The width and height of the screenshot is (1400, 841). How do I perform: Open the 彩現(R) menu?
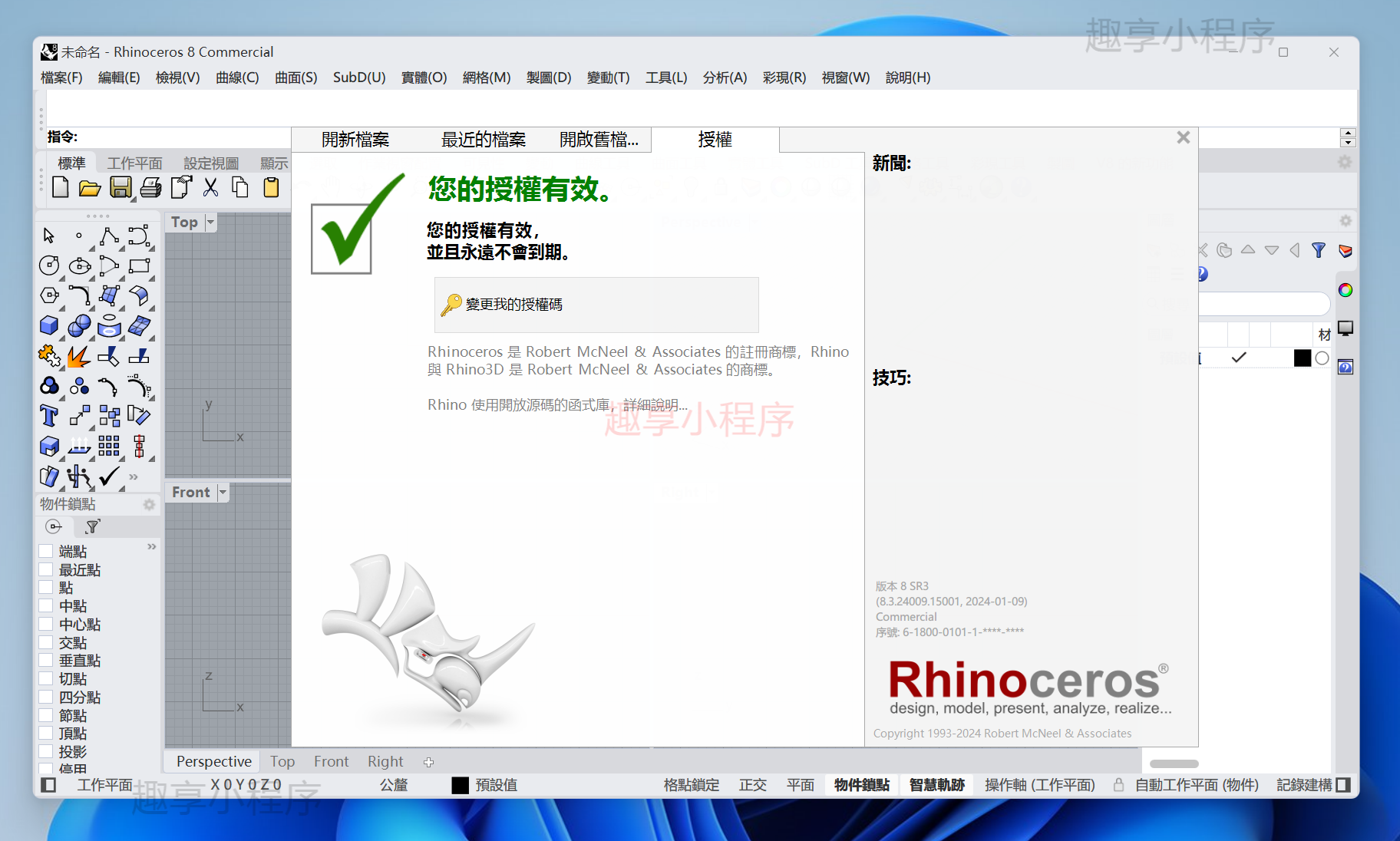[784, 78]
